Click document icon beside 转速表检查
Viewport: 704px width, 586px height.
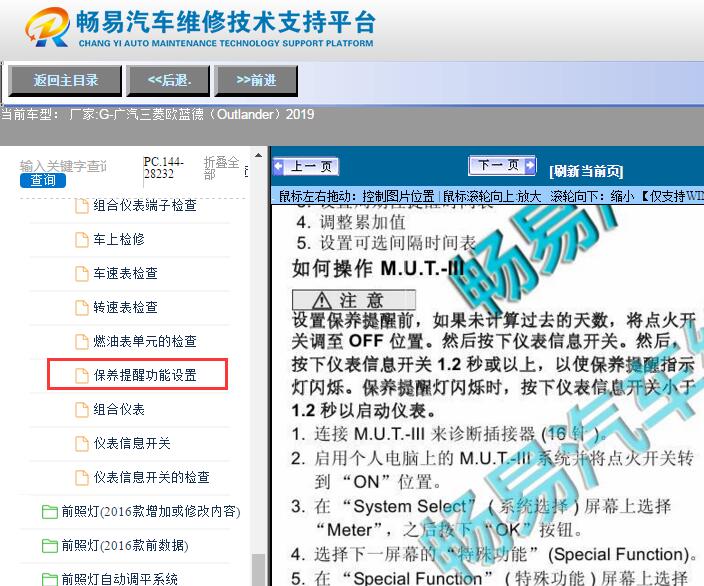pos(82,308)
